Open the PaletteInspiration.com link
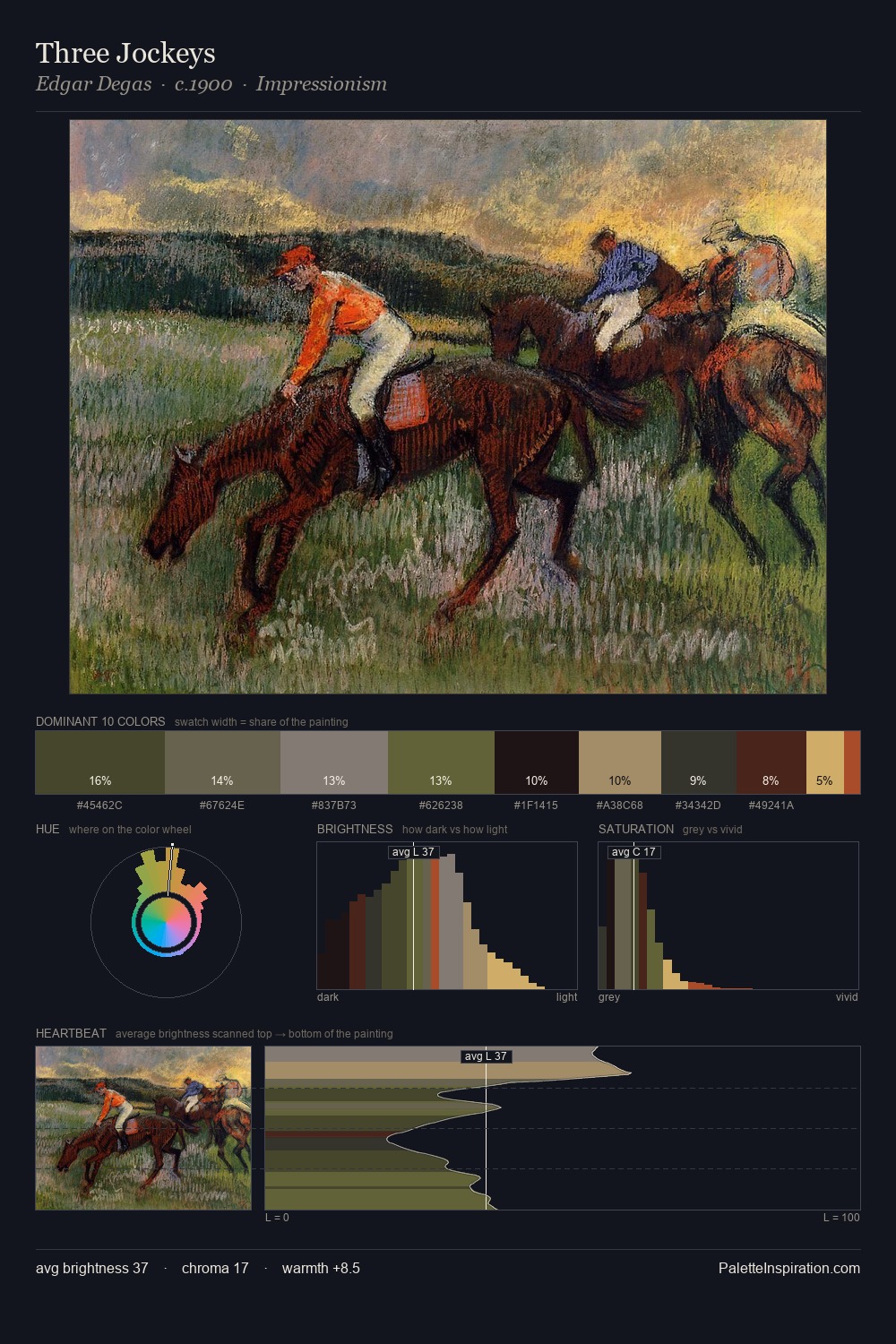896x1344 pixels. coord(789,1269)
